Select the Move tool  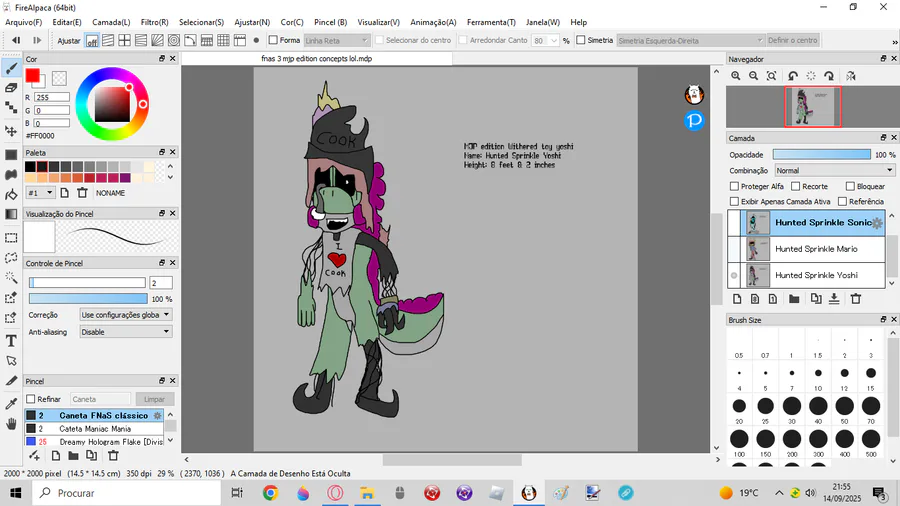pos(11,131)
